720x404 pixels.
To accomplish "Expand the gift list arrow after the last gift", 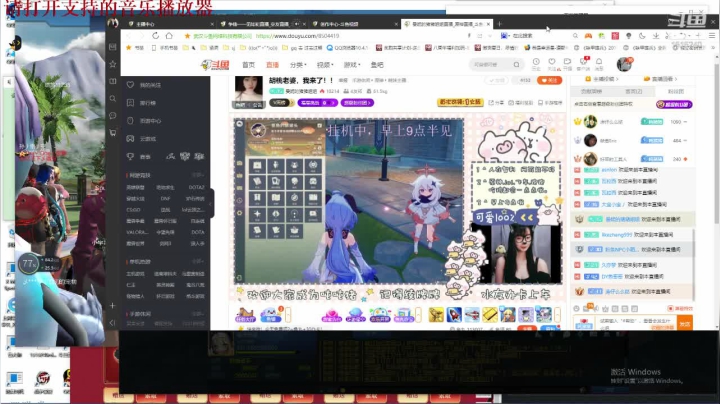I will tap(557, 314).
